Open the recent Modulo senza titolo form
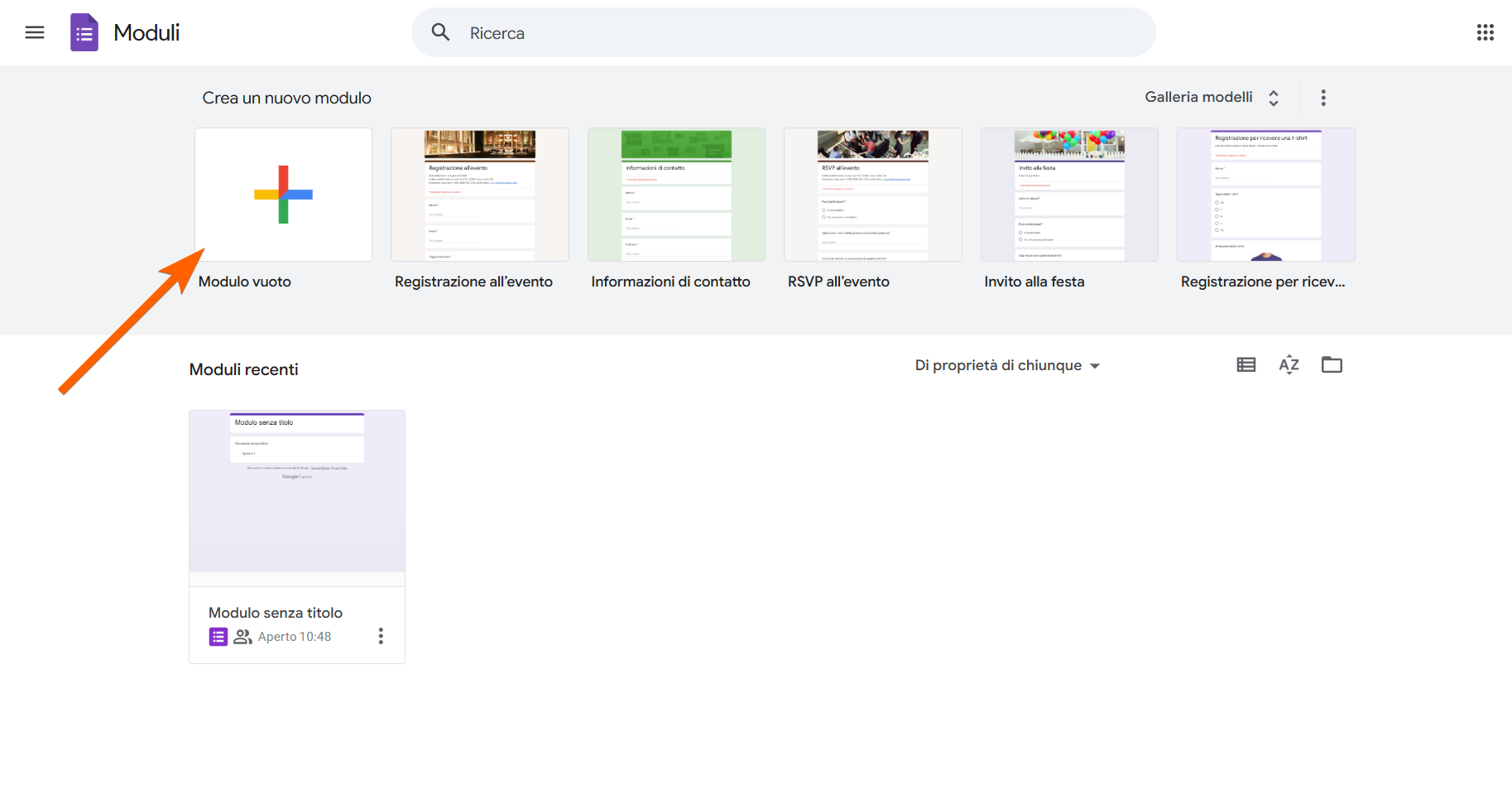The width and height of the screenshot is (1512, 785). pos(296,493)
